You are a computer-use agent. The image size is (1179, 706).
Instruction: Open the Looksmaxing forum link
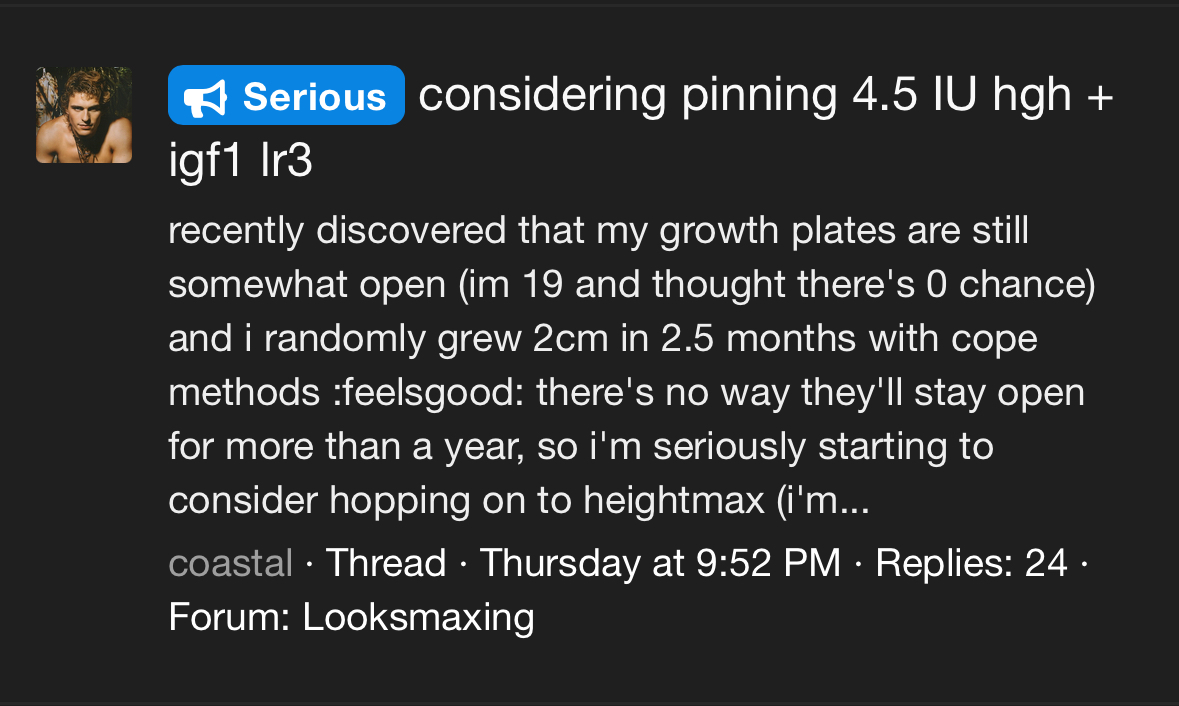coord(418,617)
